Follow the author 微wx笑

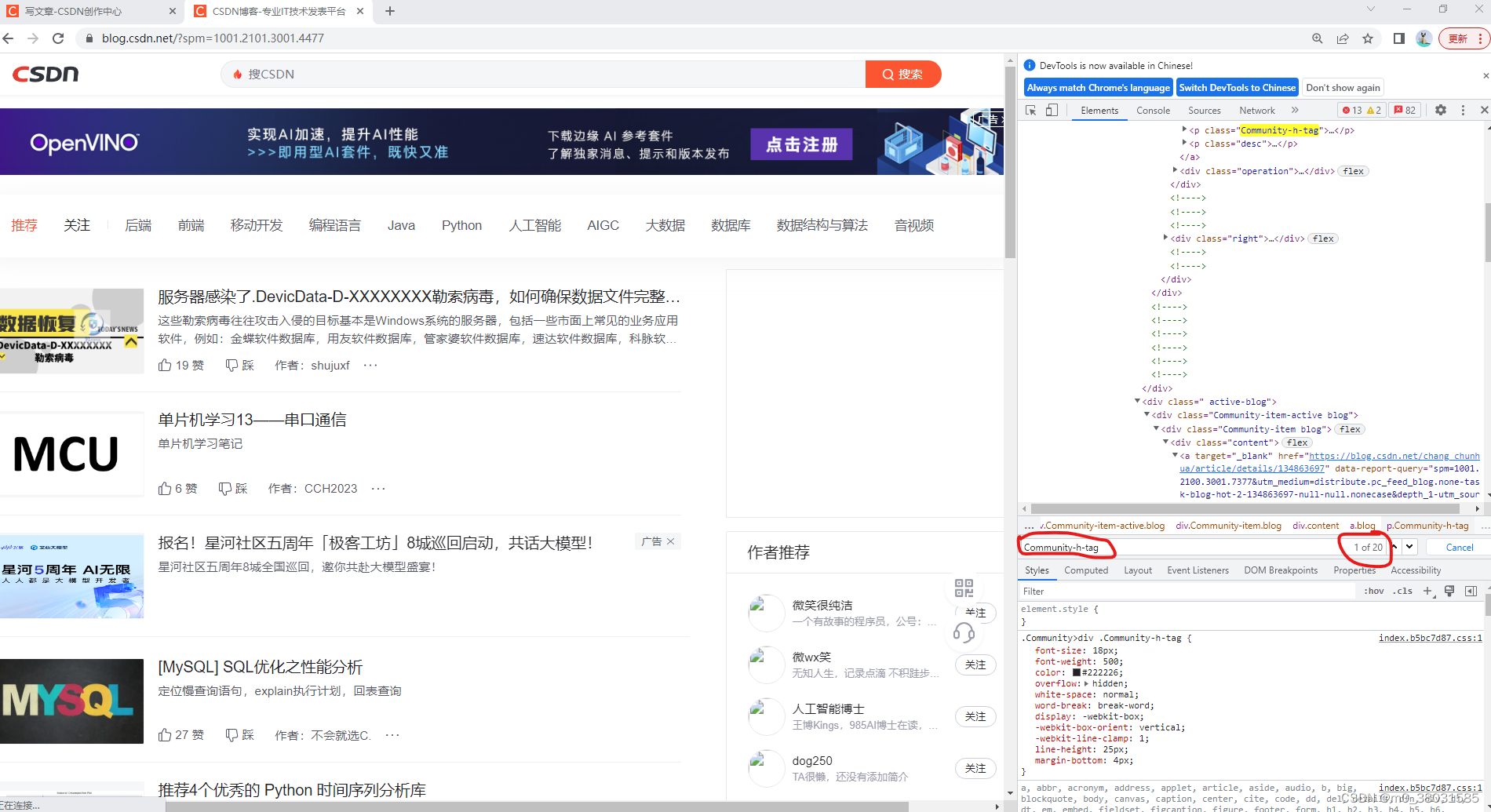coord(975,665)
